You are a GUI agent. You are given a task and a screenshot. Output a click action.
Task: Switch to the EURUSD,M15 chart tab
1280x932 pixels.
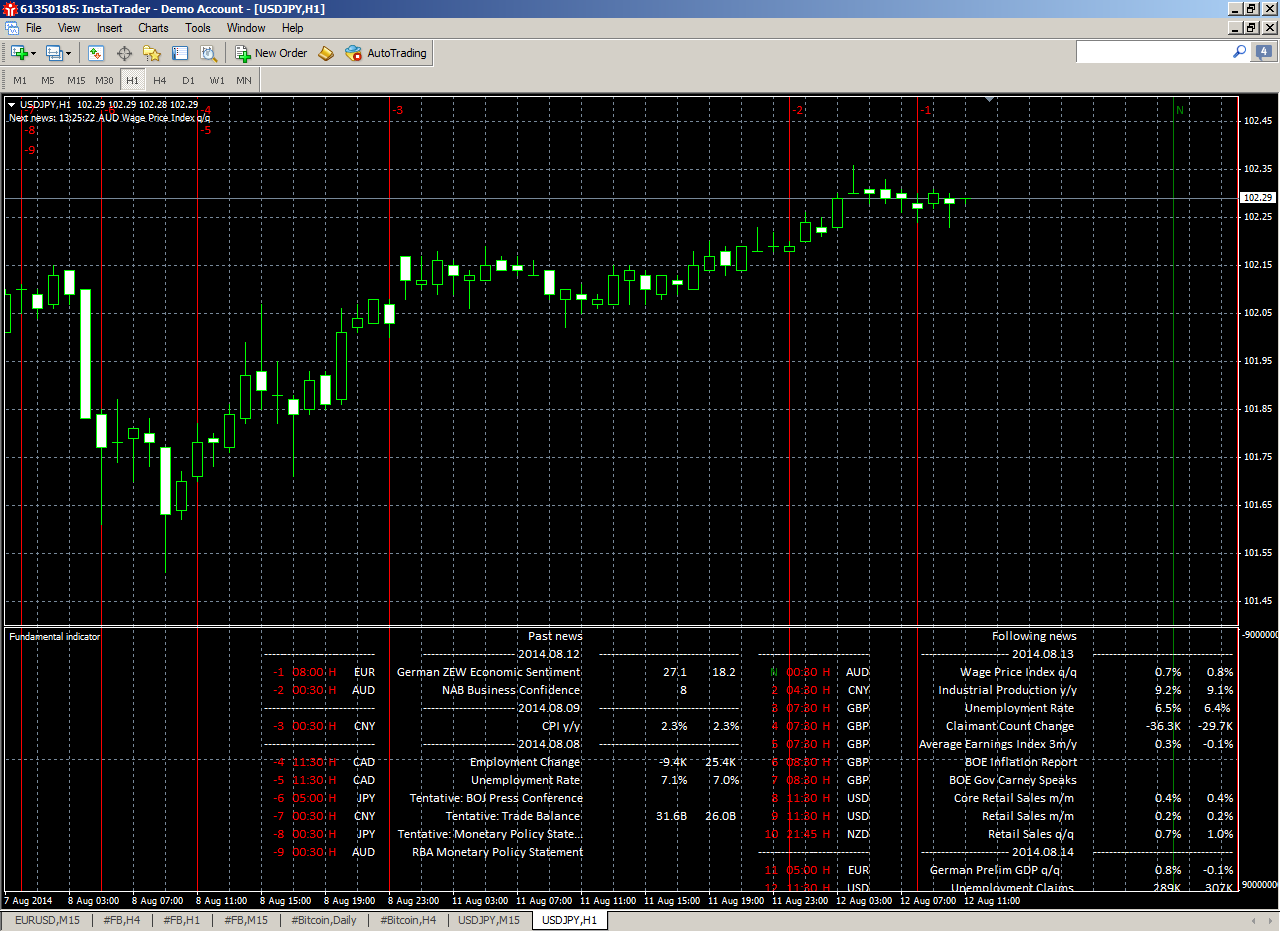pos(47,920)
